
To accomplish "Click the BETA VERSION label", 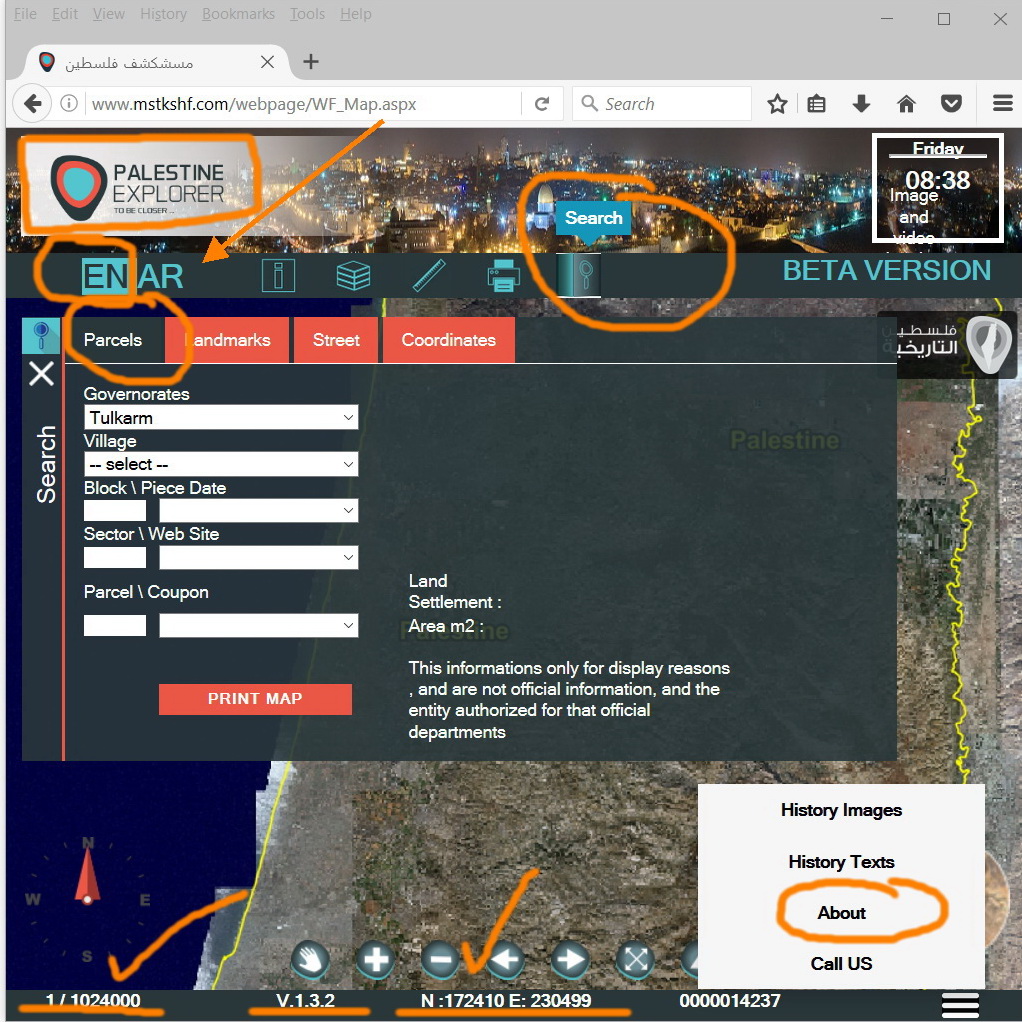I will [x=886, y=270].
